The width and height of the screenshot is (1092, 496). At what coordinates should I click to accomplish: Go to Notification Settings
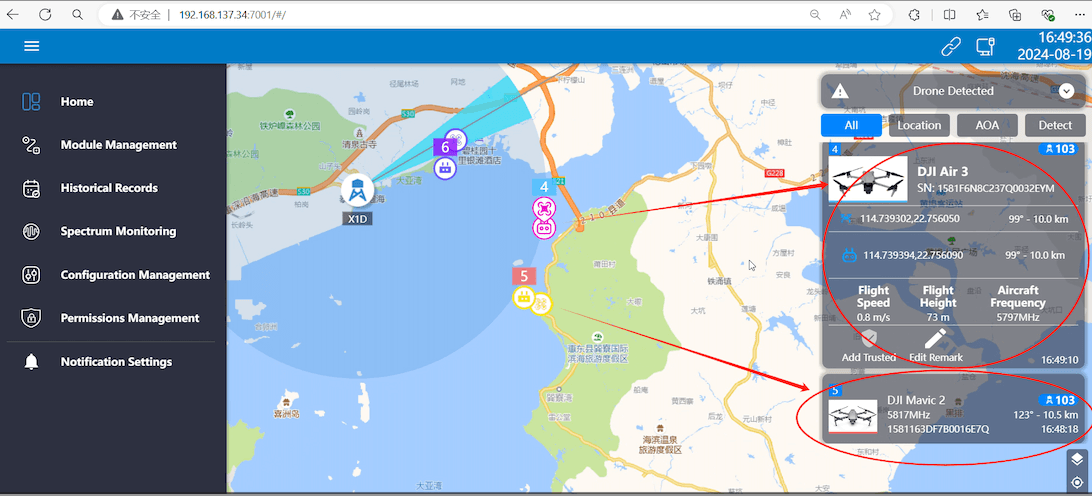pos(116,362)
